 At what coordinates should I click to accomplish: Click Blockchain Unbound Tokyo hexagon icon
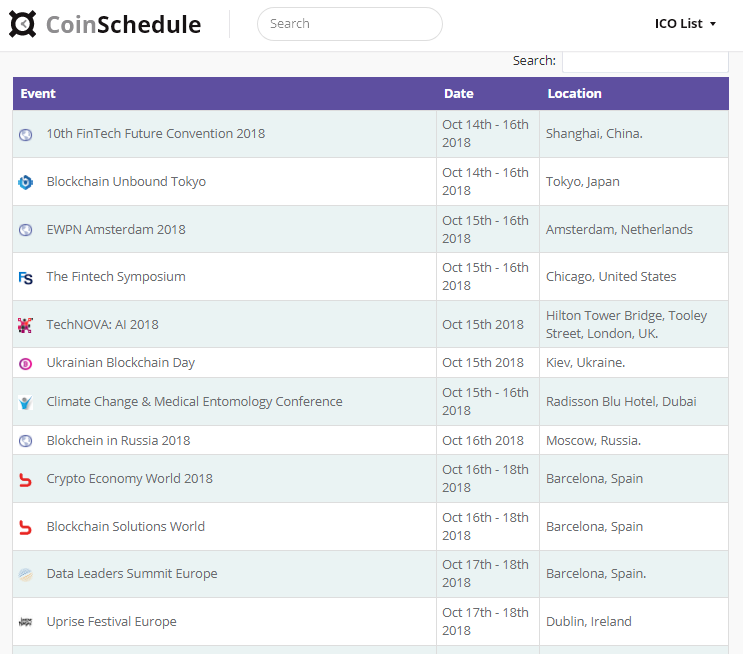pos(26,182)
